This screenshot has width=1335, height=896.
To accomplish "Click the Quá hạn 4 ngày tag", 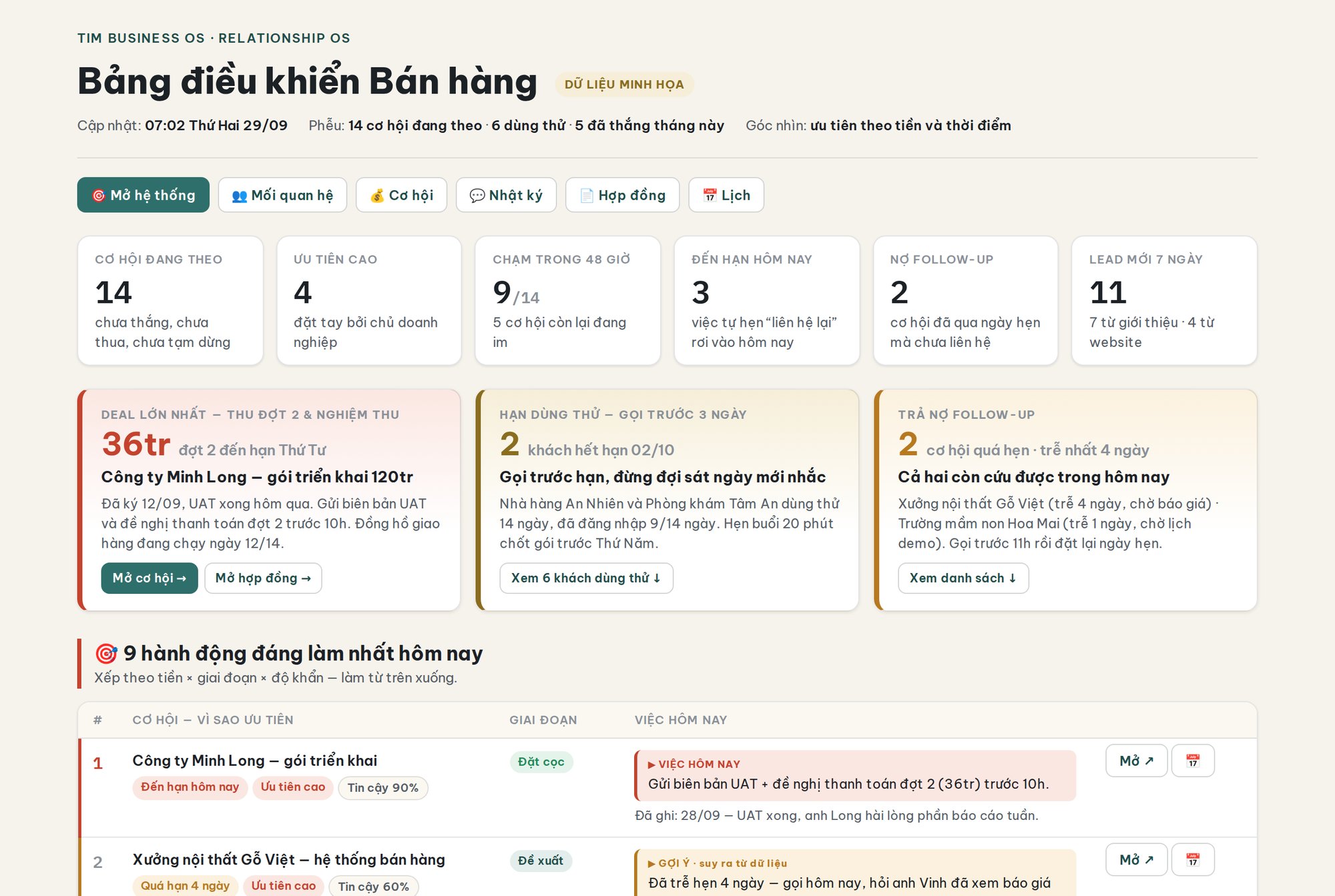I will tap(186, 886).
